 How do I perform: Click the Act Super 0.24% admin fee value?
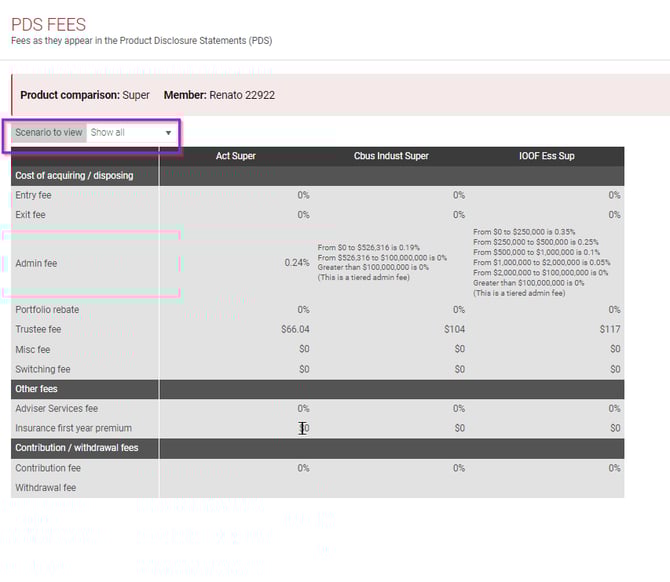tap(296, 263)
